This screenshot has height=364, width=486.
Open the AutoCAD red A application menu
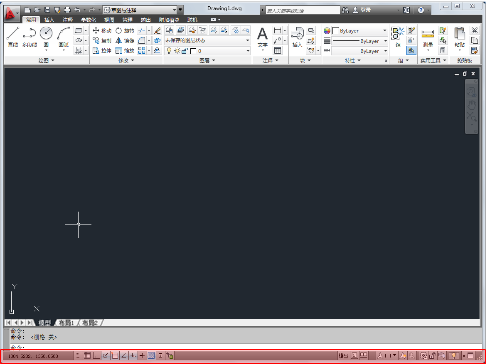pos(11,13)
